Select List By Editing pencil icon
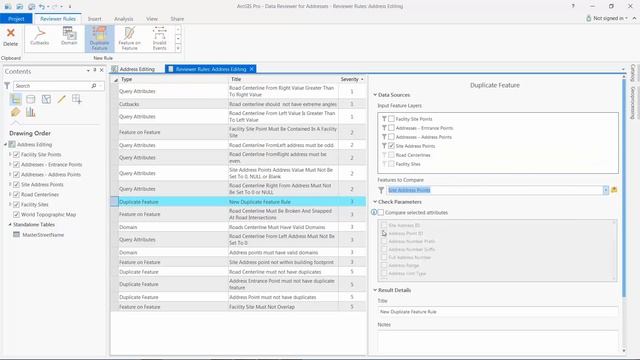 pos(61,99)
